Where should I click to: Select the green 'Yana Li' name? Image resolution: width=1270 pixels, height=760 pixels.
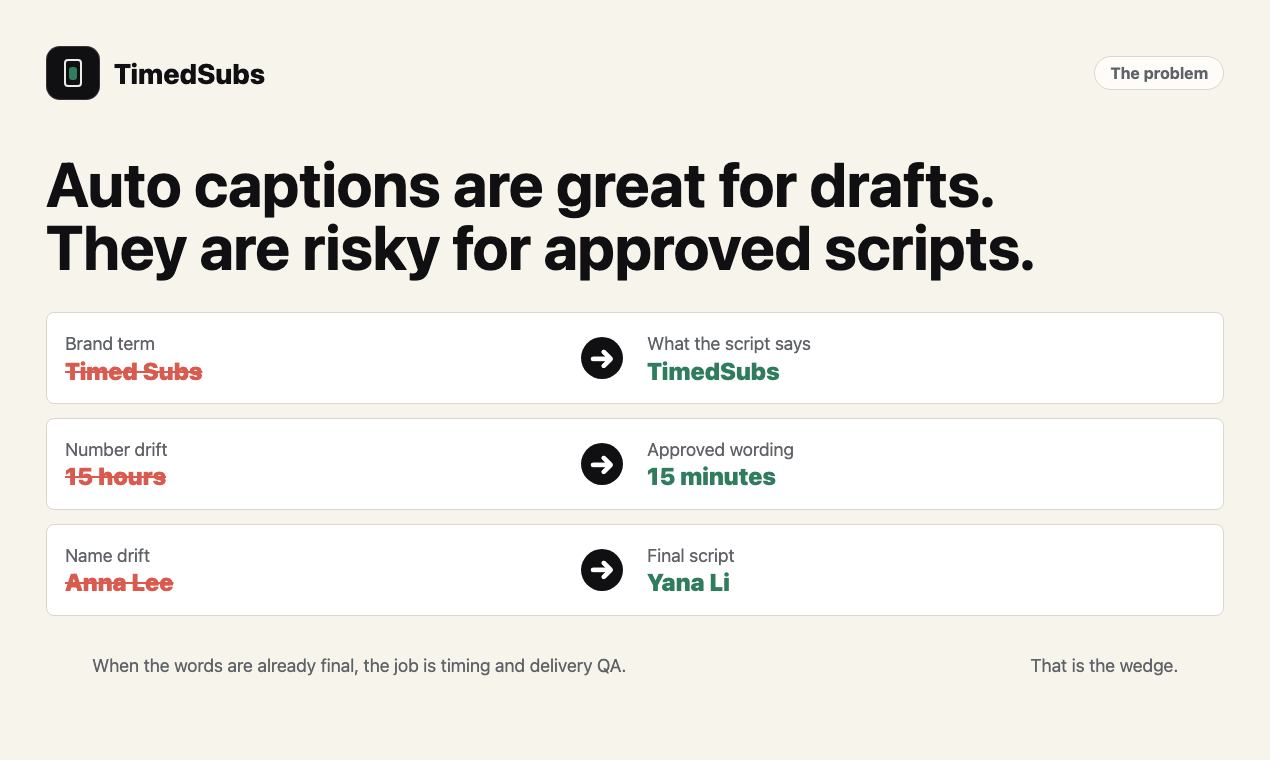pos(688,583)
